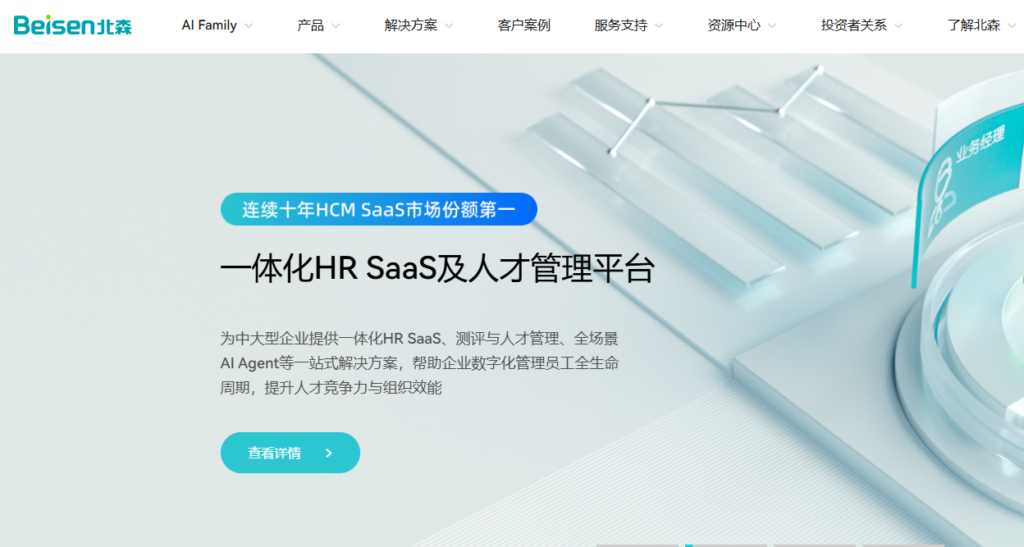
Task: Expand the chevron beside 解决方案
Action: [x=449, y=26]
